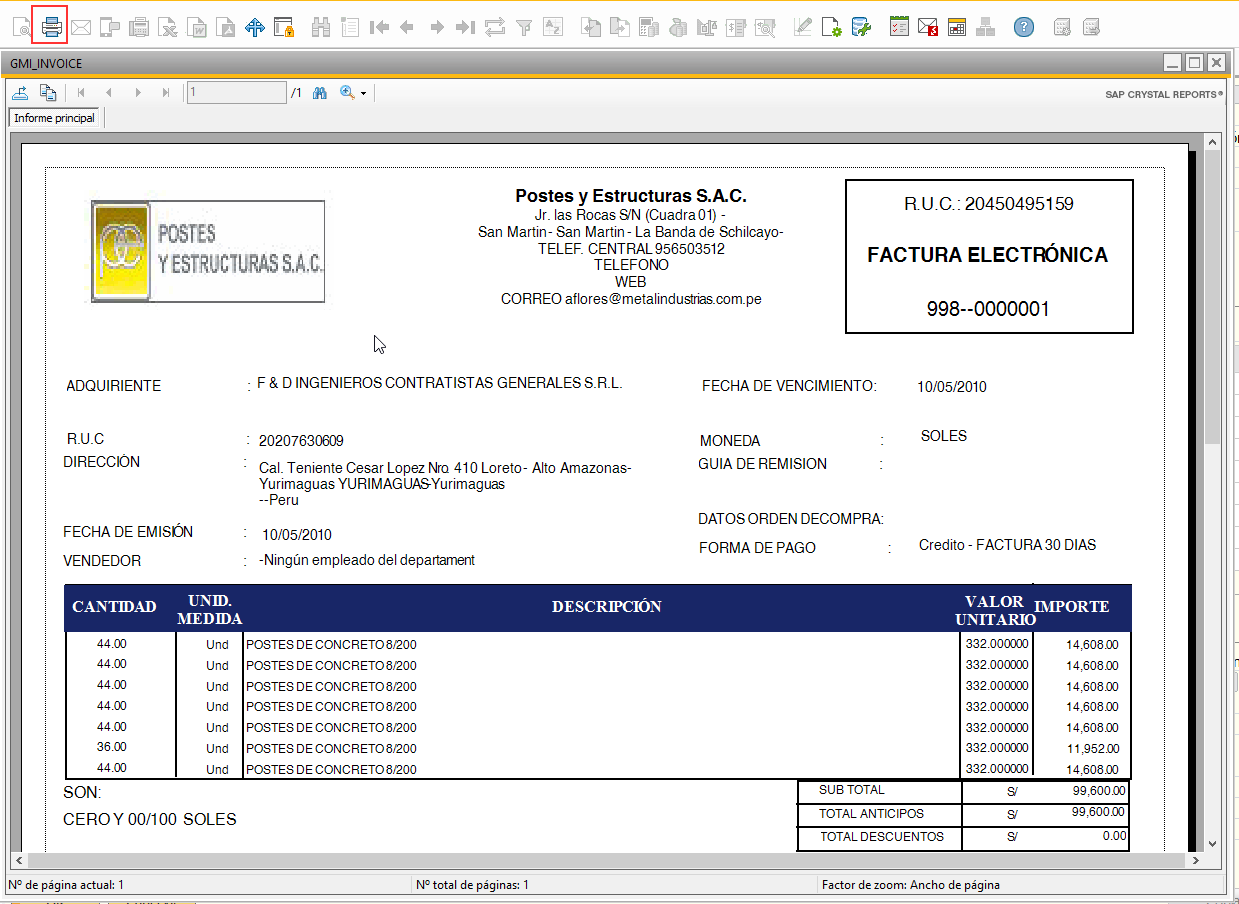
Task: Click the vertical scrollbar down arrow
Action: tap(1213, 843)
